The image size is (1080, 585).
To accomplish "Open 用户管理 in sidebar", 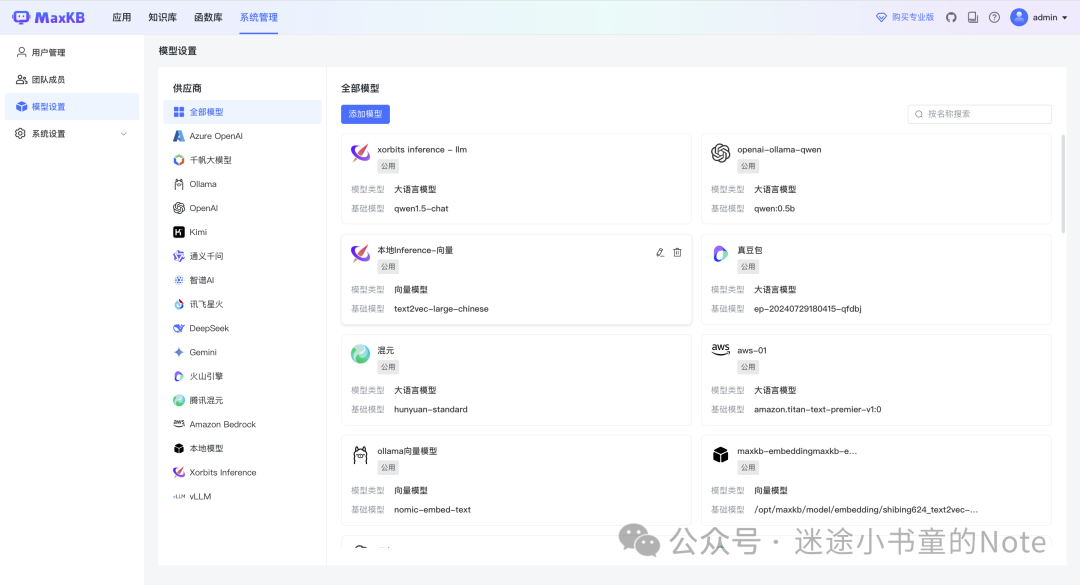I will [72, 52].
